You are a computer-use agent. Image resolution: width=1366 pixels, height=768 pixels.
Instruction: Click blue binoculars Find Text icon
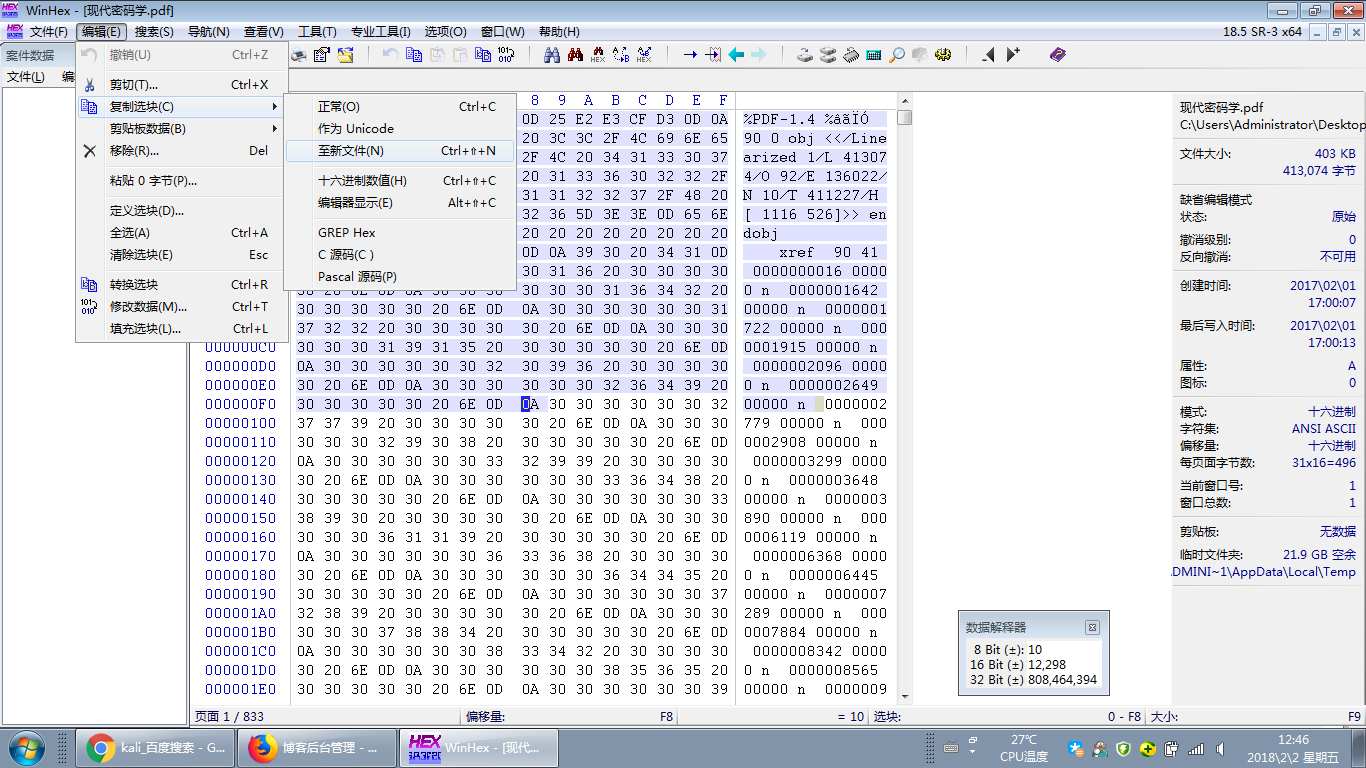coord(551,55)
